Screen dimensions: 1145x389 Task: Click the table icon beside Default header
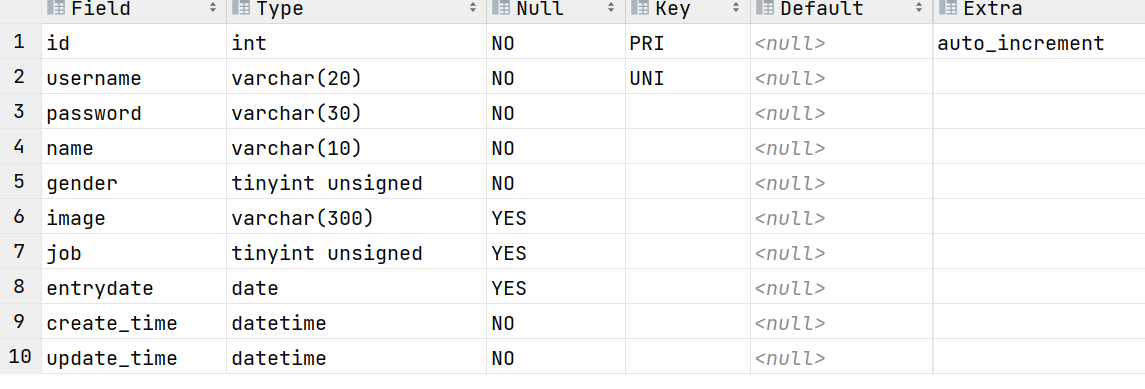[765, 8]
